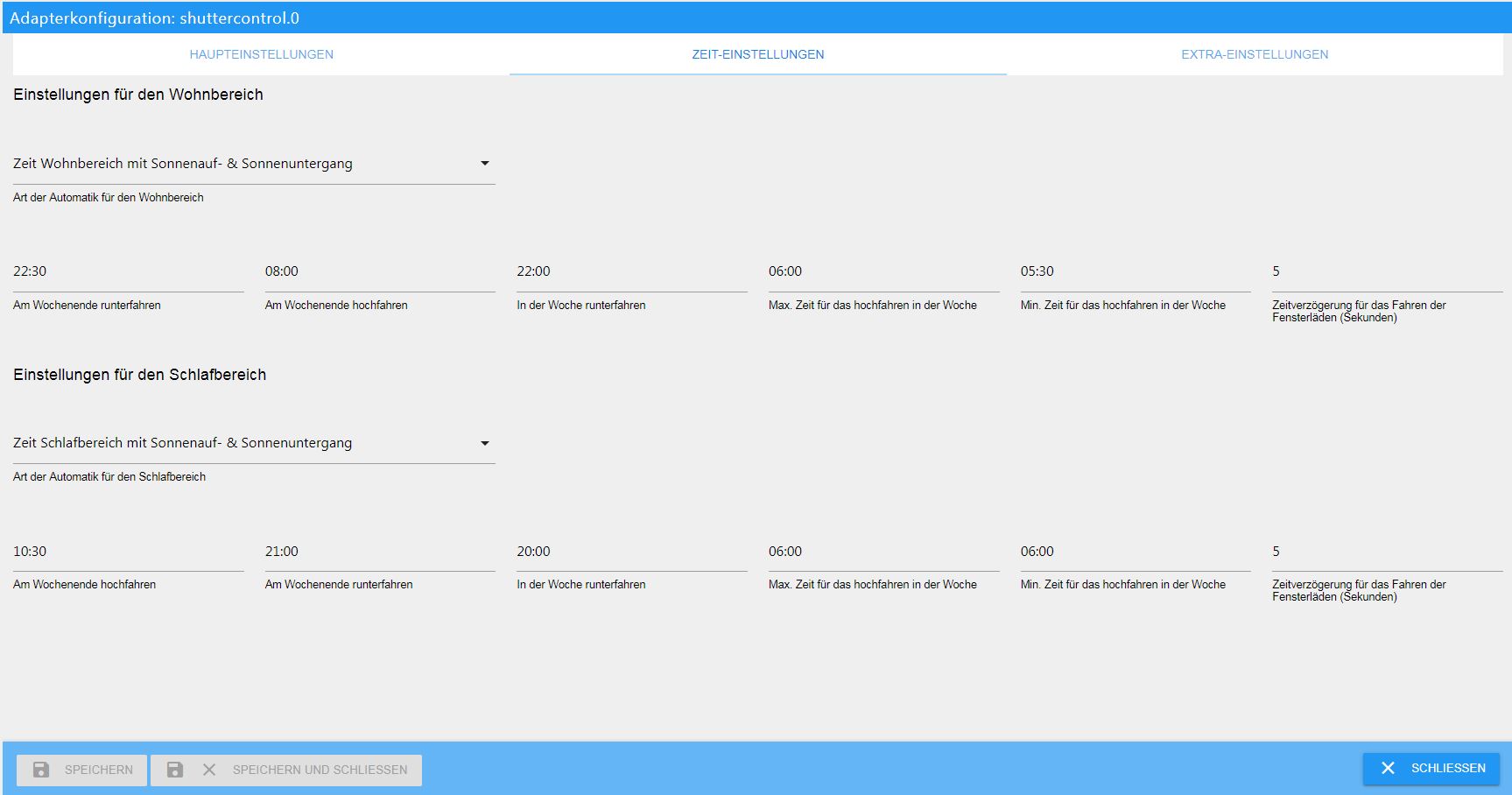Switch to the Haupteinstellungen tab
Viewport: 1512px width, 795px height.
pos(261,54)
